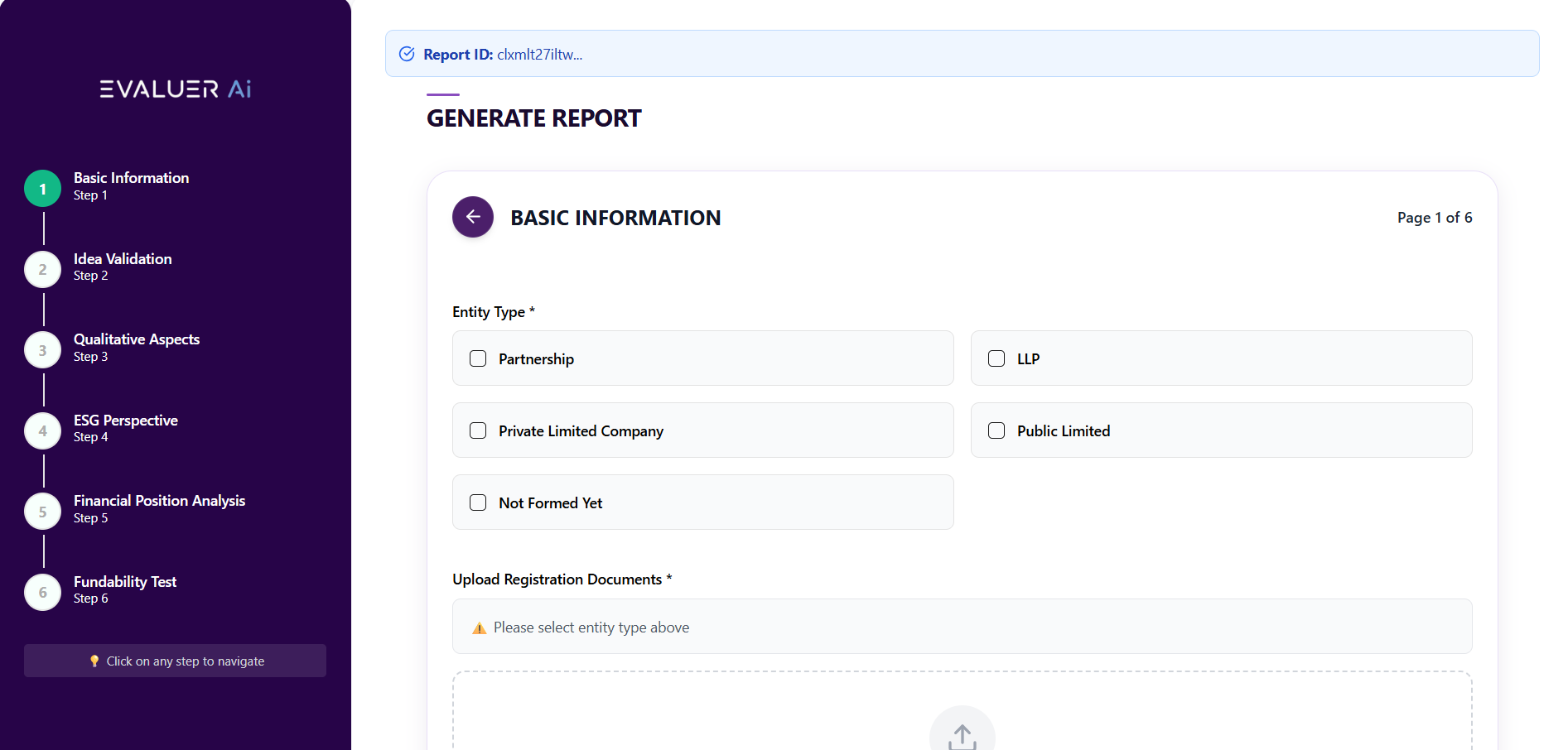Click the back arrow button
Viewport: 1568px width, 750px height.
[x=473, y=217]
